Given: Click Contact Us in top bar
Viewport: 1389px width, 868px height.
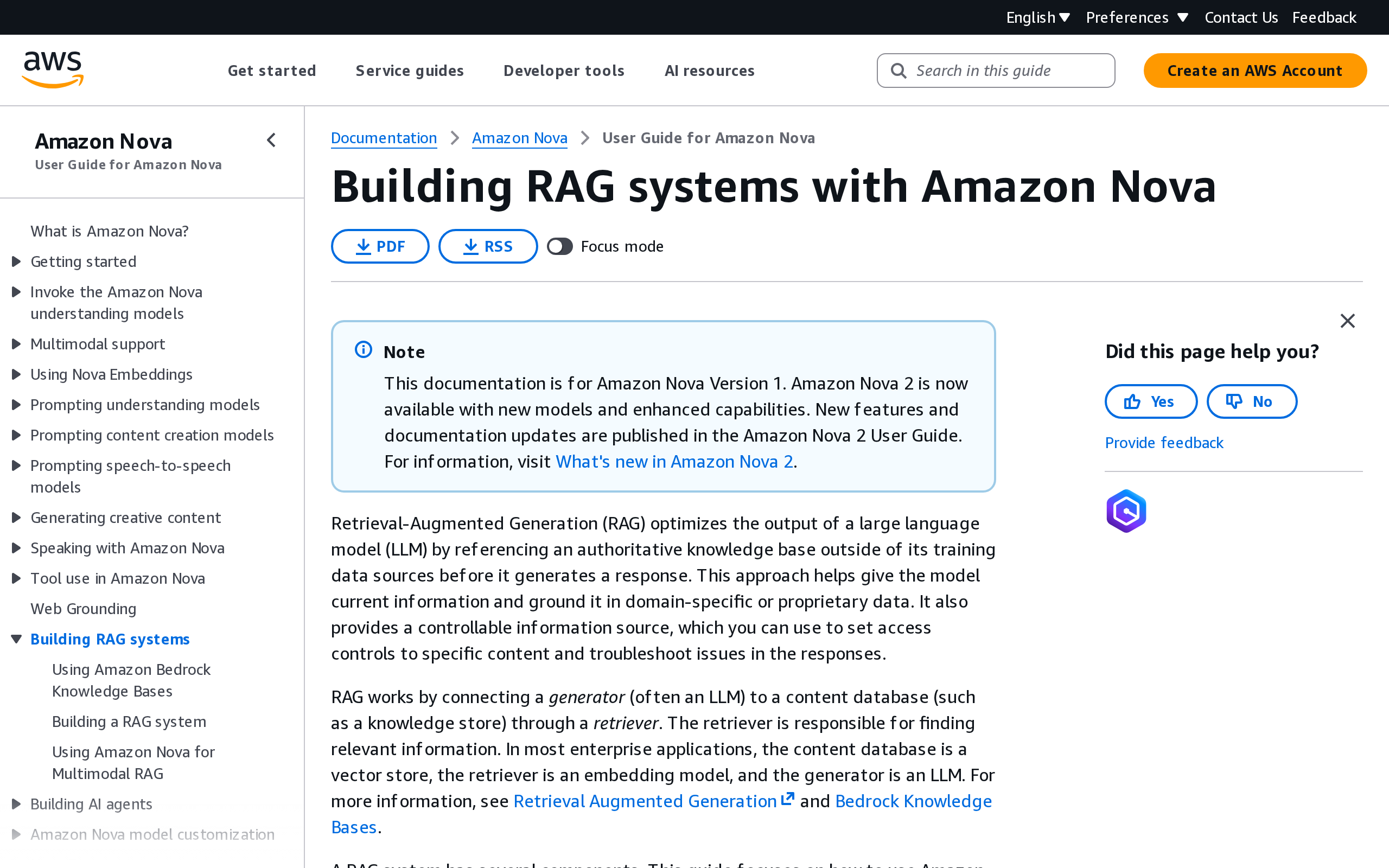Looking at the screenshot, I should 1241,17.
